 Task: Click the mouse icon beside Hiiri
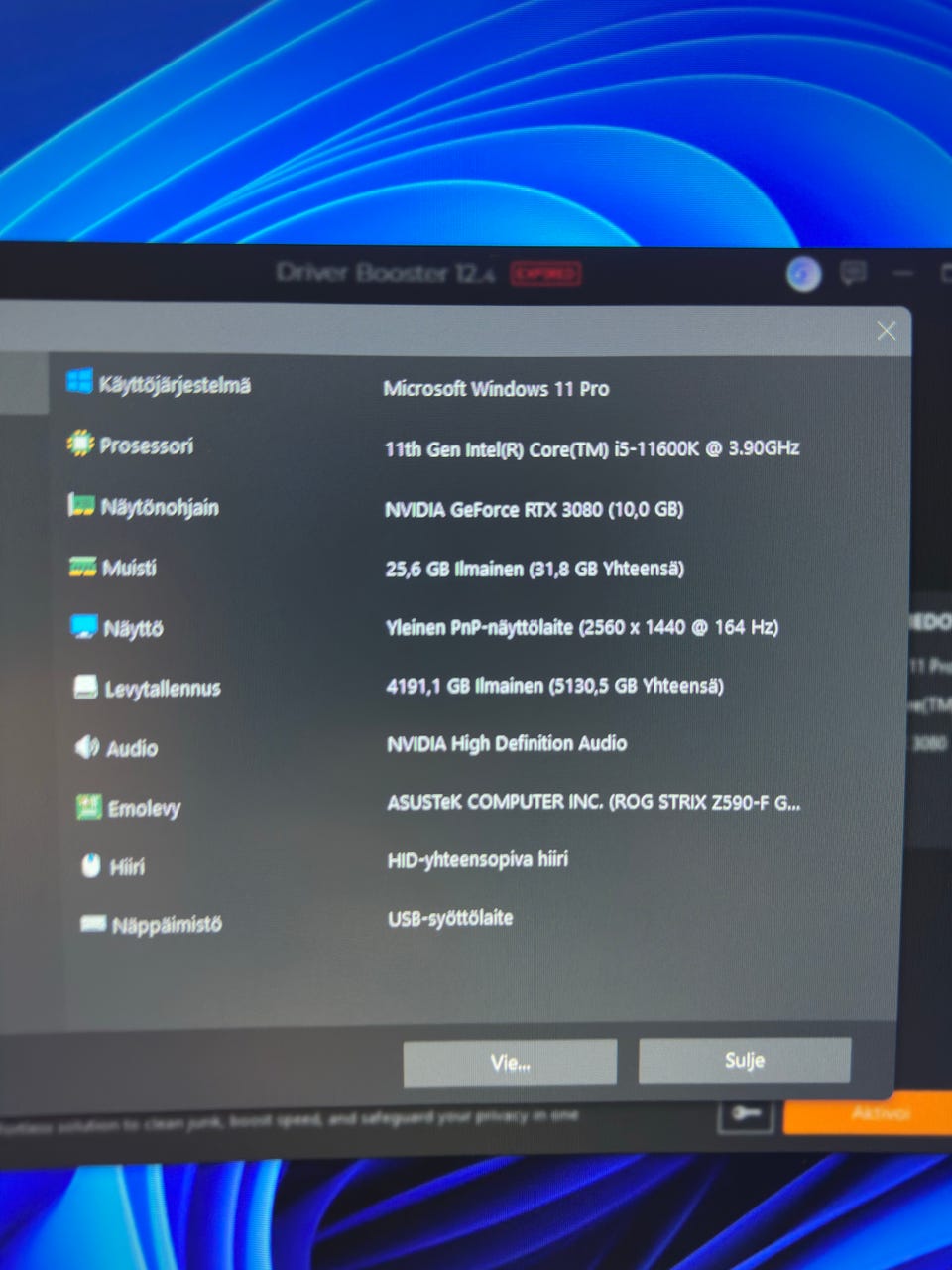tap(91, 865)
